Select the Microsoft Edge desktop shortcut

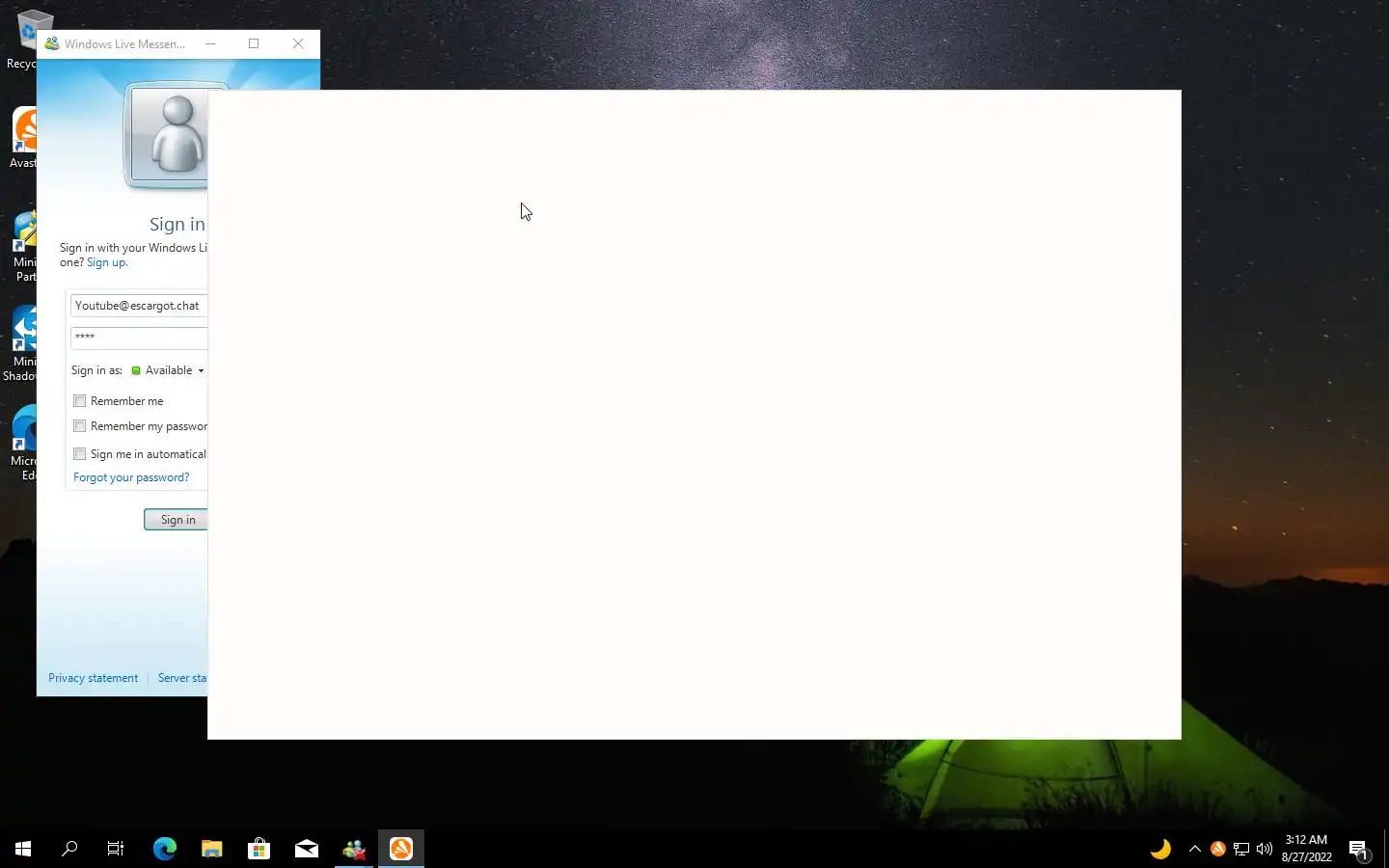point(23,444)
